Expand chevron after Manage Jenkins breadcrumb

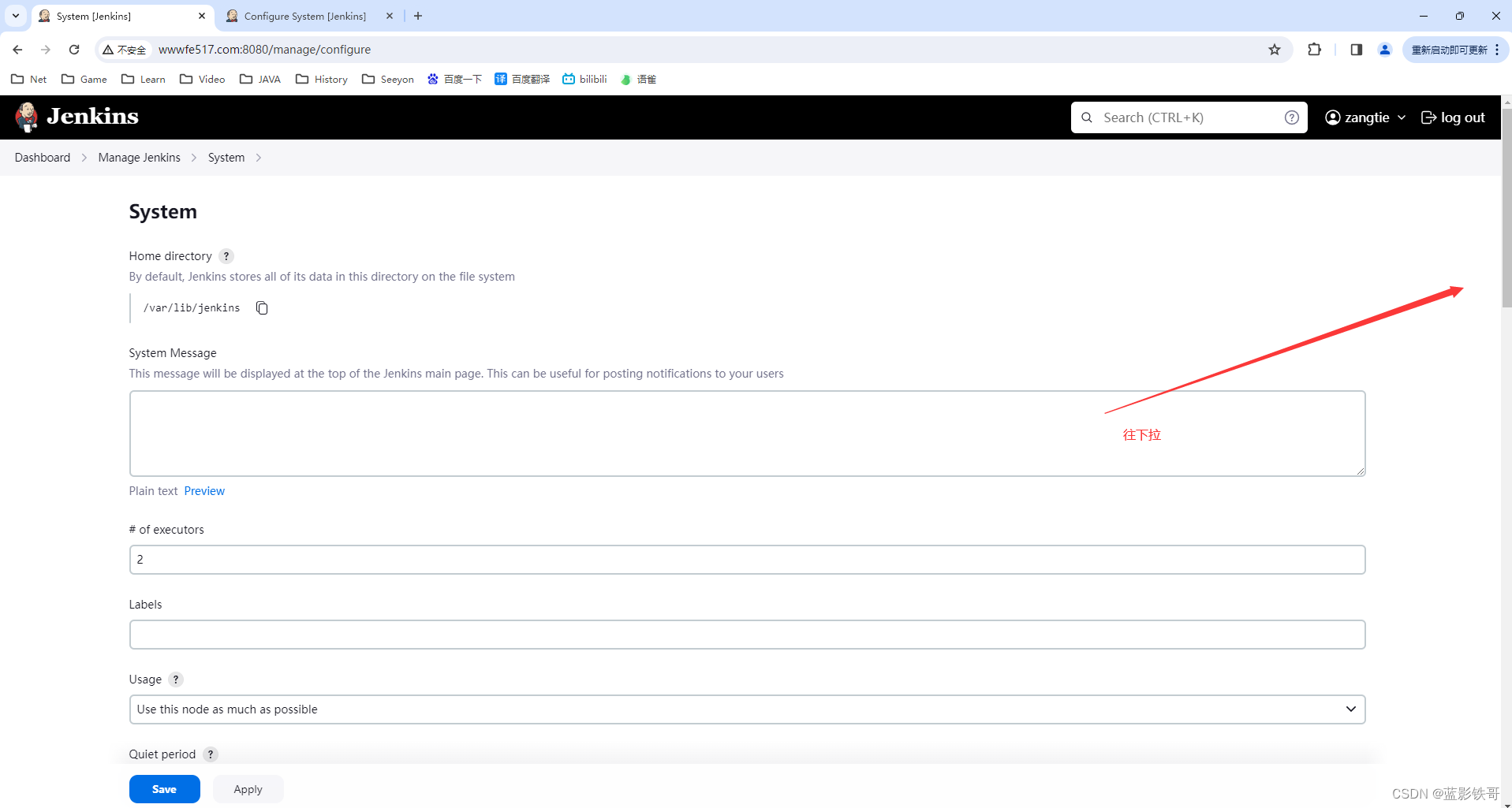pyautogui.click(x=194, y=158)
